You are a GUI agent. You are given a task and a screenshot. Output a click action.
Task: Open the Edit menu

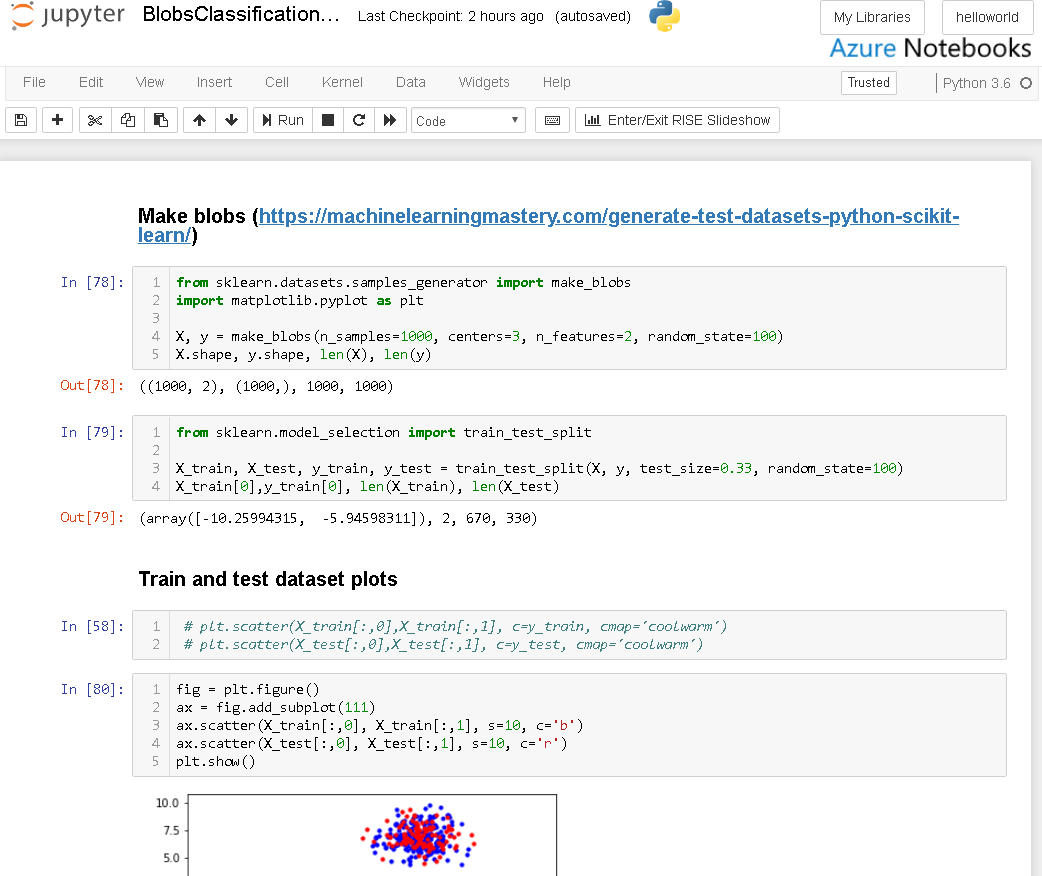pos(91,82)
